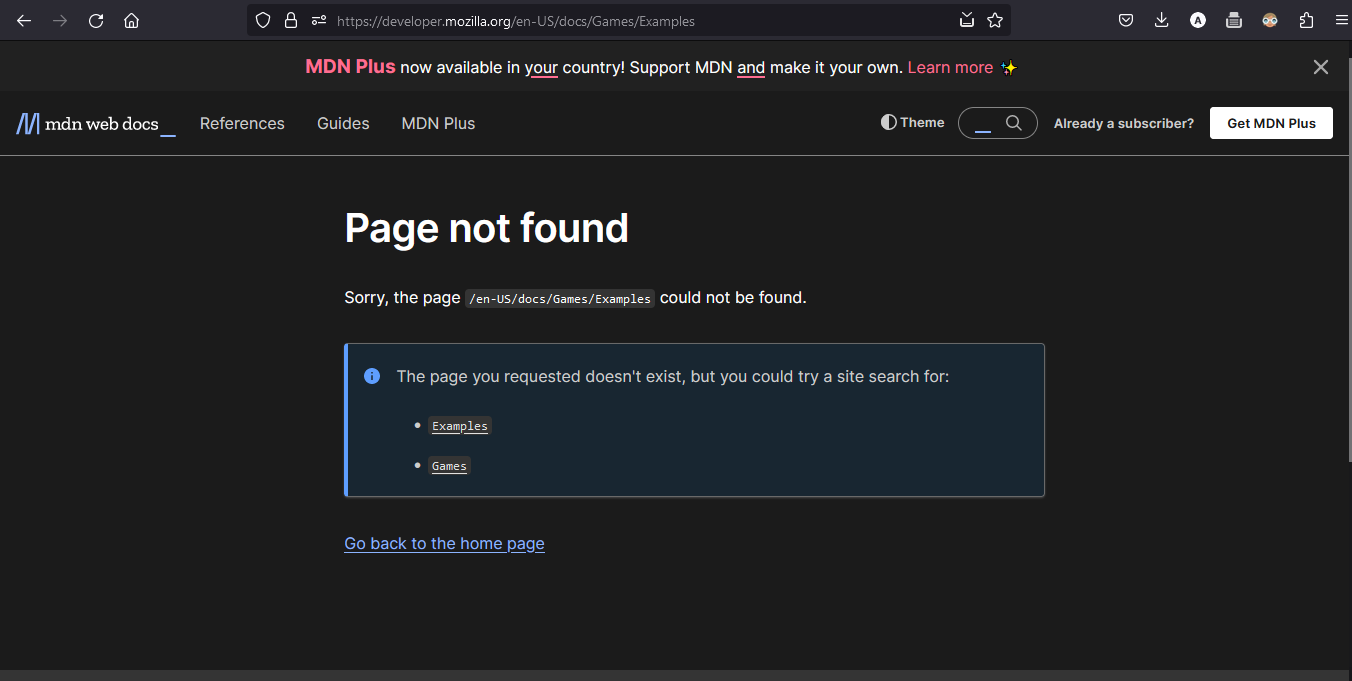
Task: Click the padlock site security icon
Action: pos(290,20)
